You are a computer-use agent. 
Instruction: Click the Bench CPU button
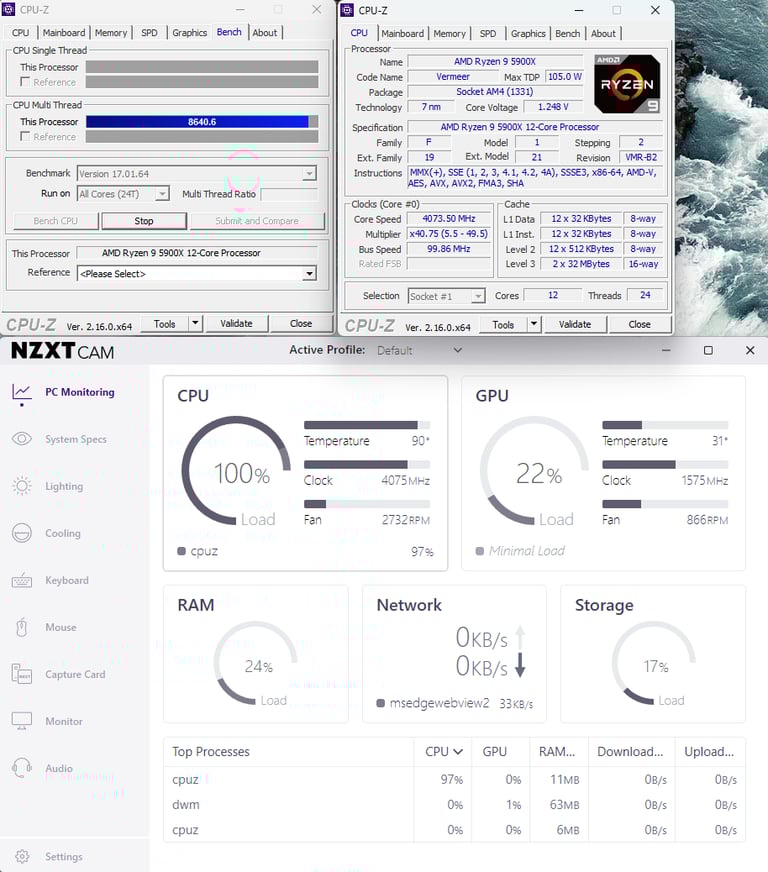(x=56, y=221)
